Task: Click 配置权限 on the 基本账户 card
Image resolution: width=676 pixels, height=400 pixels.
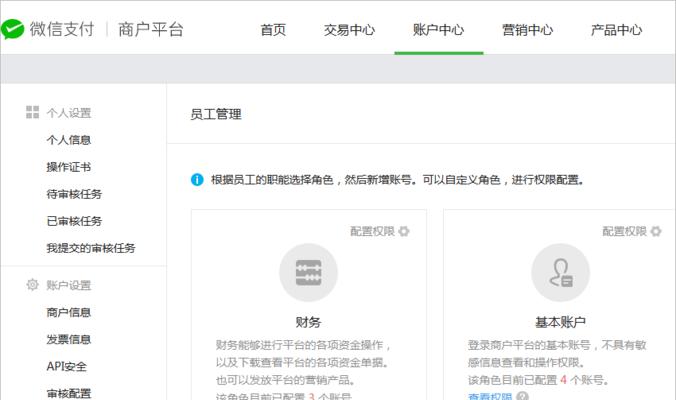Action: 624,231
